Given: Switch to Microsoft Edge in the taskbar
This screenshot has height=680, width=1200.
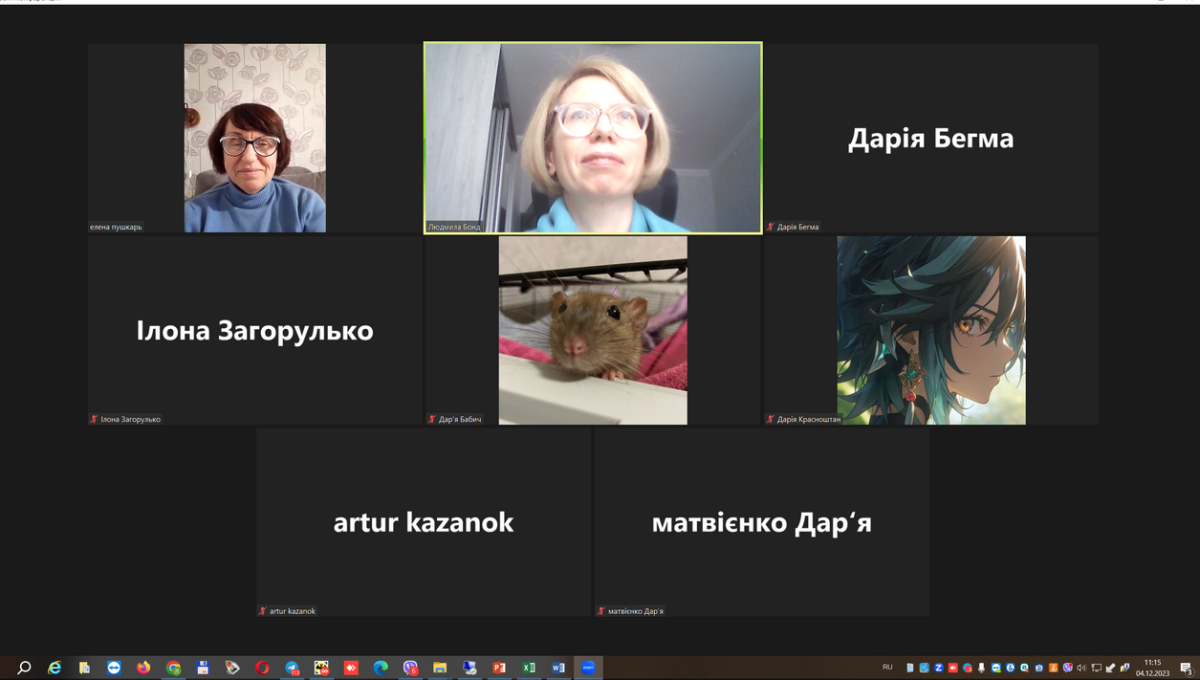Looking at the screenshot, I should (381, 668).
